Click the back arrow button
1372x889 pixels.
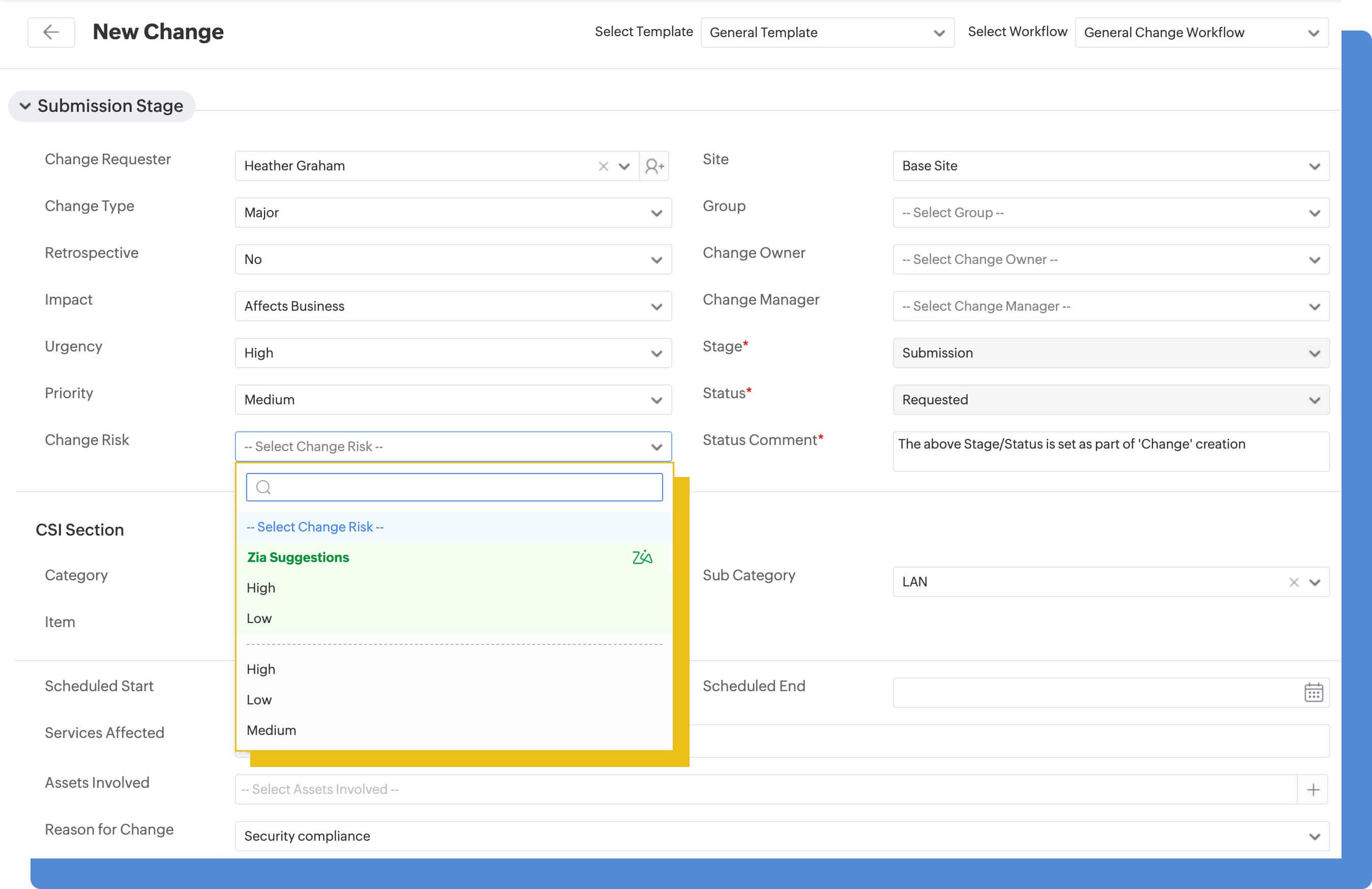click(51, 32)
